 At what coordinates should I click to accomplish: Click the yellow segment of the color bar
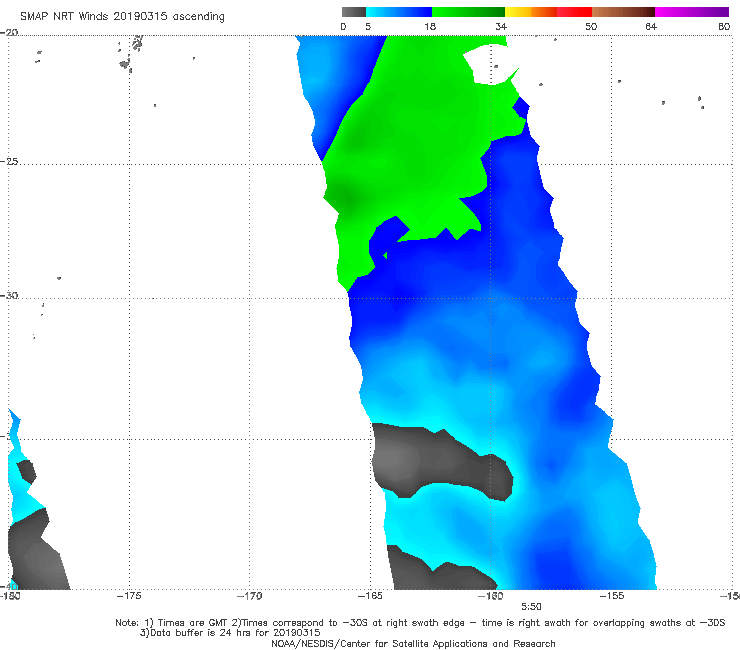click(x=518, y=12)
